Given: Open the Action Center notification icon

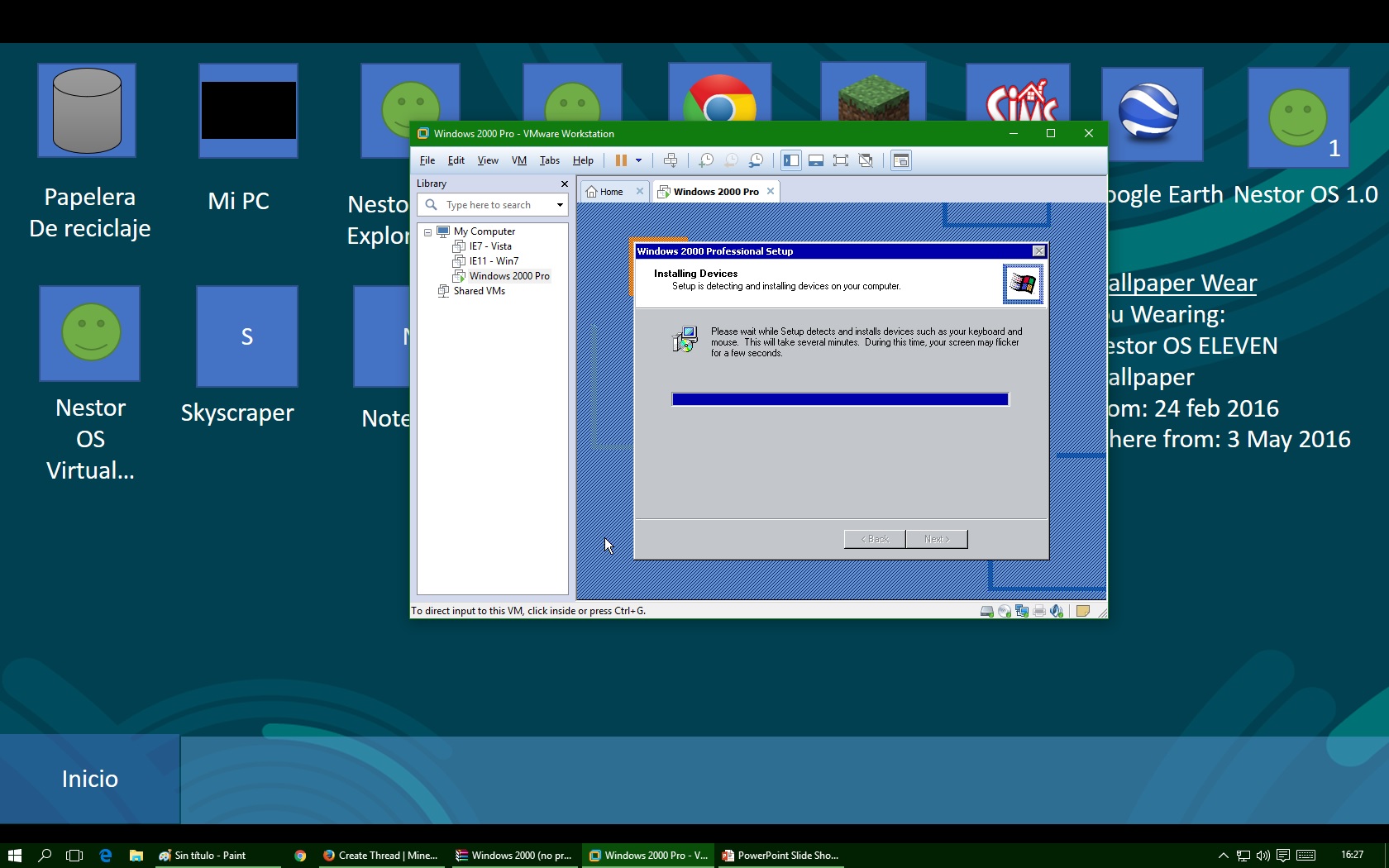Looking at the screenshot, I should [x=1282, y=856].
